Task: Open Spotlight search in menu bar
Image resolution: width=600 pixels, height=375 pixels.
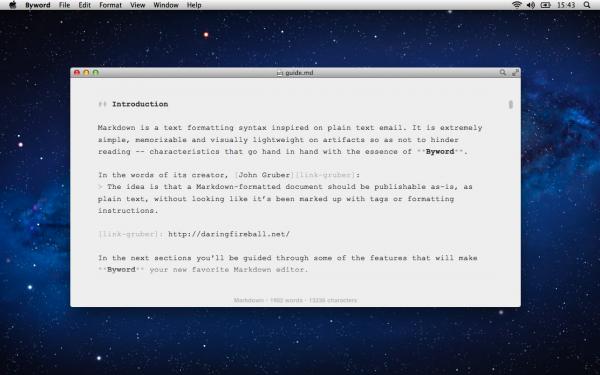Action: [x=587, y=5]
